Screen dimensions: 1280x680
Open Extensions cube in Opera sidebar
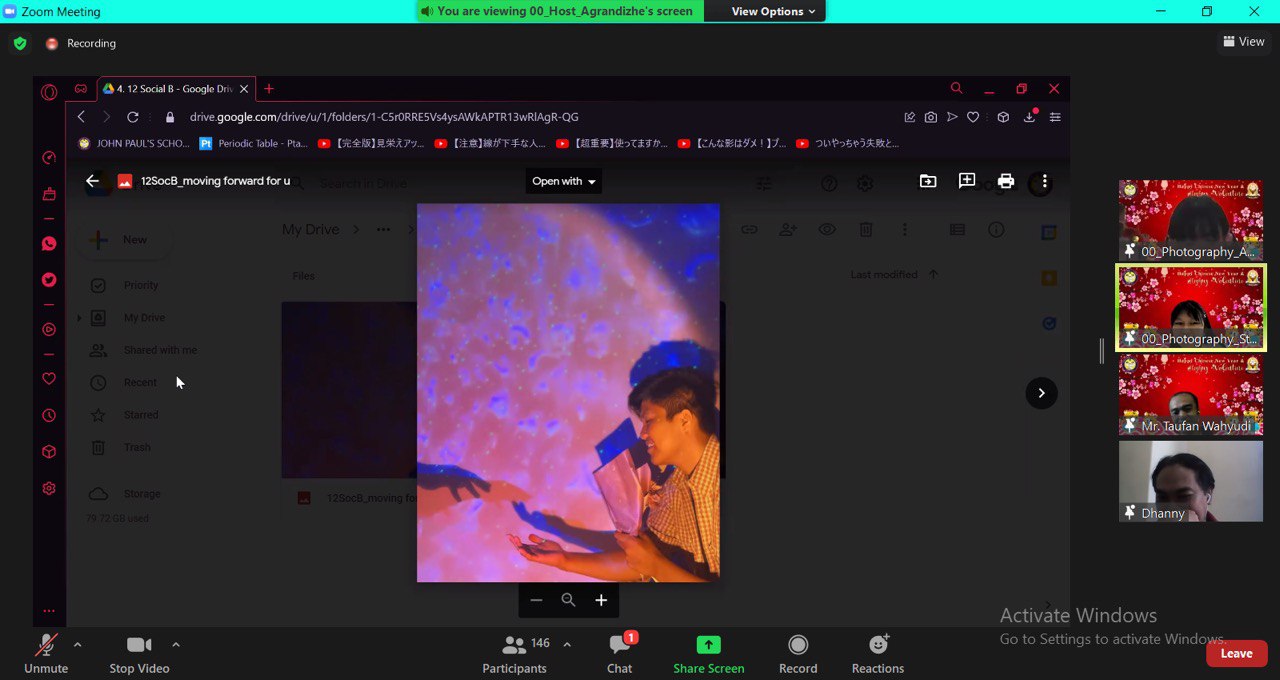[49, 452]
